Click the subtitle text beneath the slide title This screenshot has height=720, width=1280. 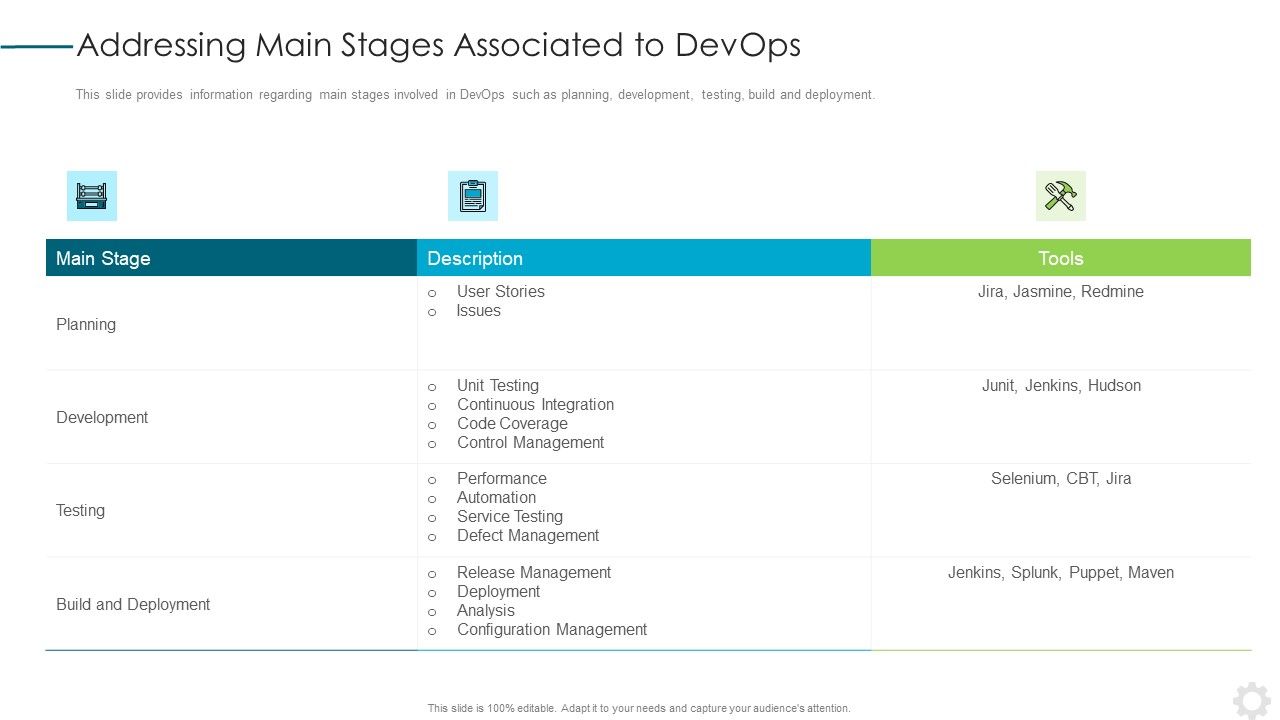point(474,94)
